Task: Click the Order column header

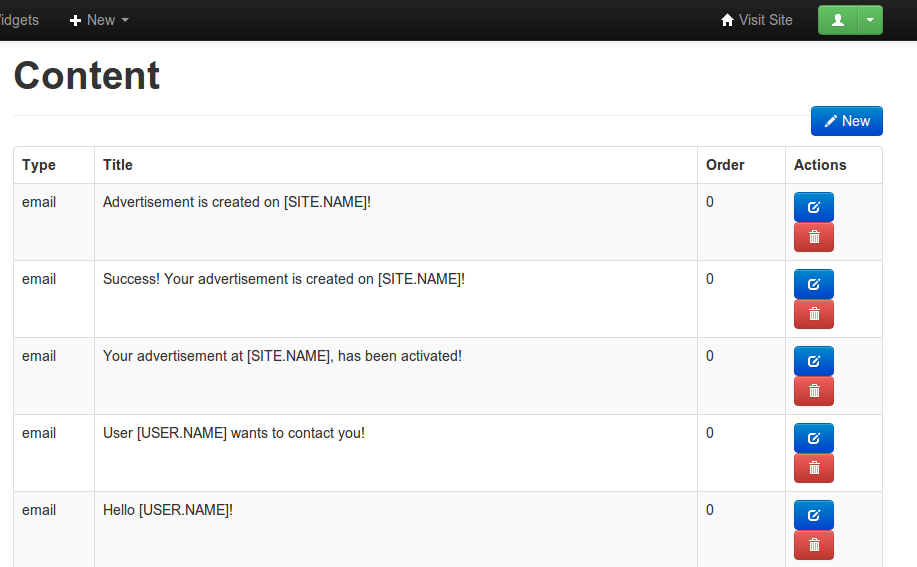Action: pos(725,165)
